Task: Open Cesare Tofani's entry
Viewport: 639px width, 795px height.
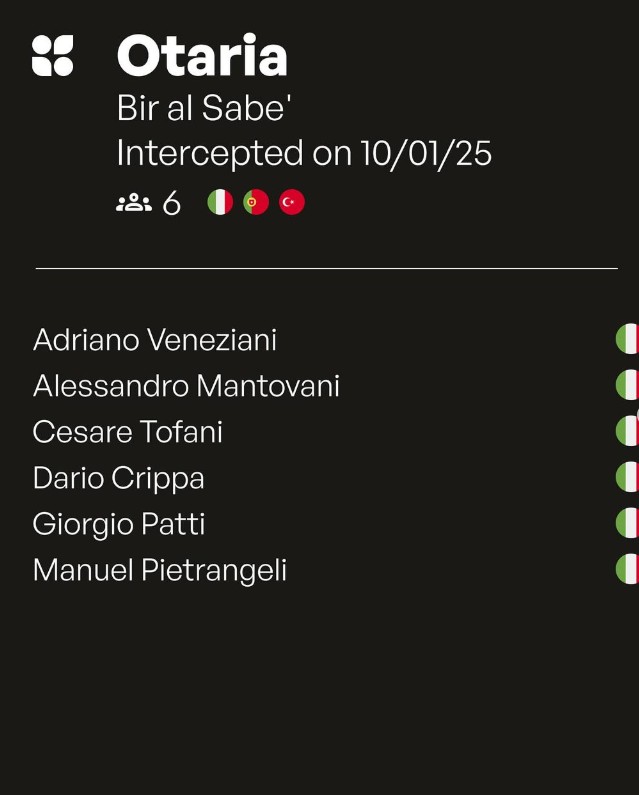Action: [128, 432]
